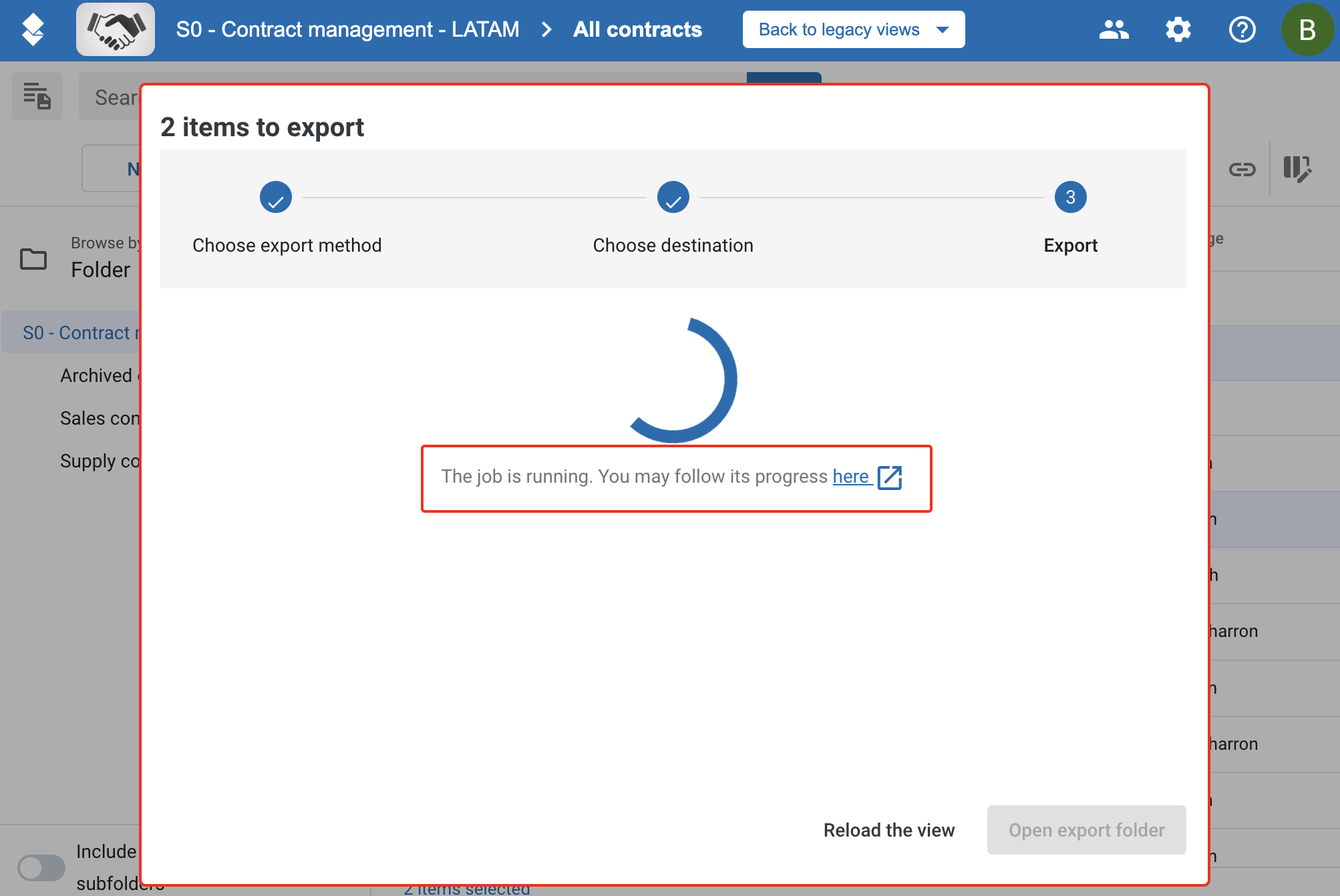1340x896 pixels.
Task: Click the Choose export method step circle
Action: coord(276,197)
